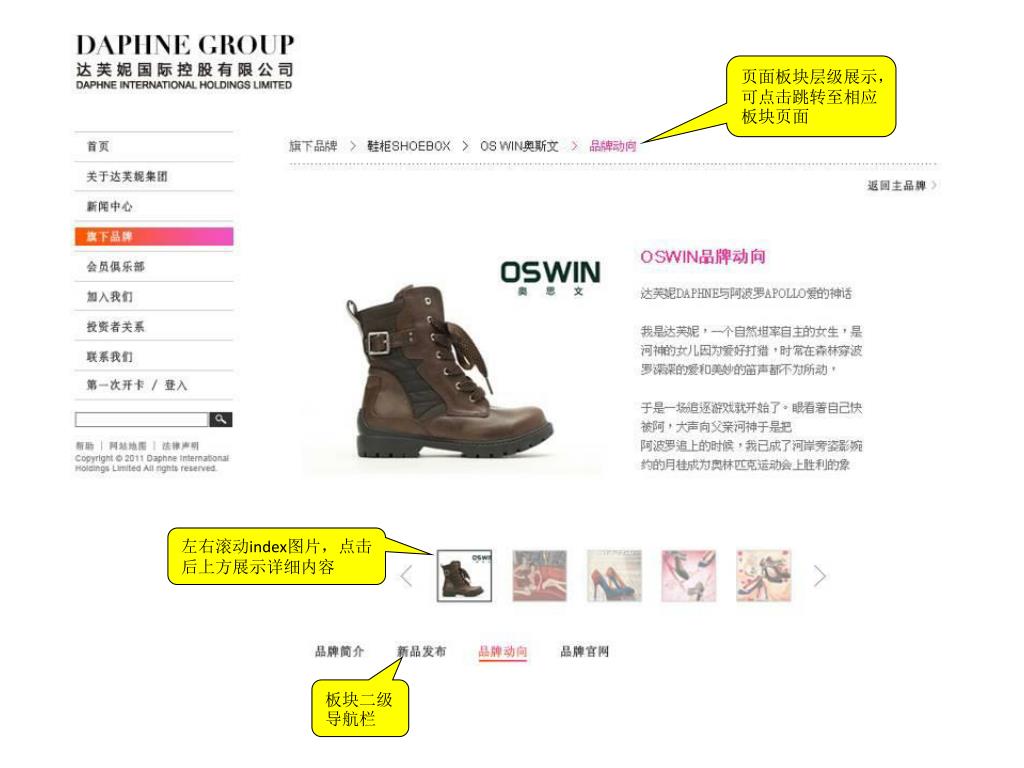Go to previous thumbnails with left arrow
Image resolution: width=1024 pixels, height=768 pixels.
407,576
